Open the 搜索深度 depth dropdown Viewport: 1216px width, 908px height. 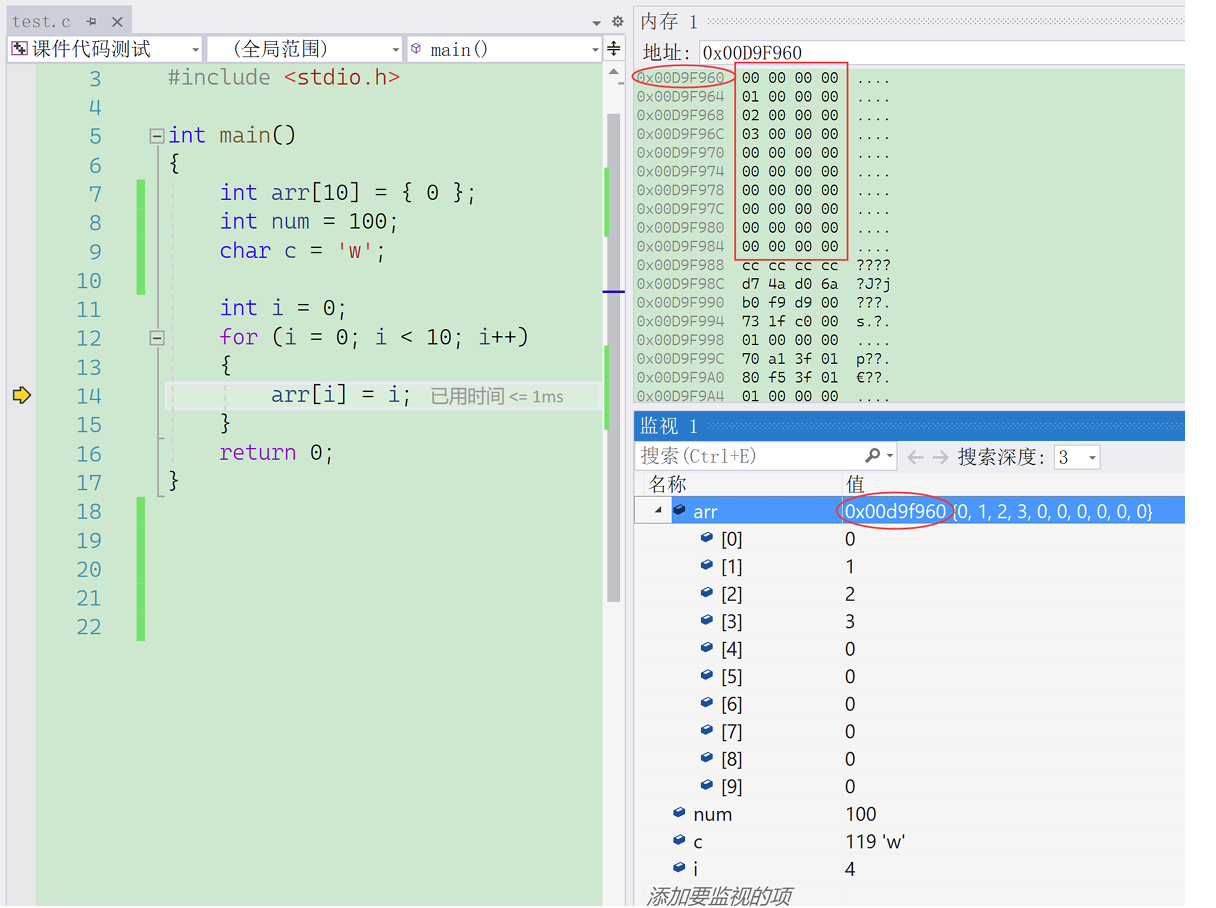pos(1077,457)
